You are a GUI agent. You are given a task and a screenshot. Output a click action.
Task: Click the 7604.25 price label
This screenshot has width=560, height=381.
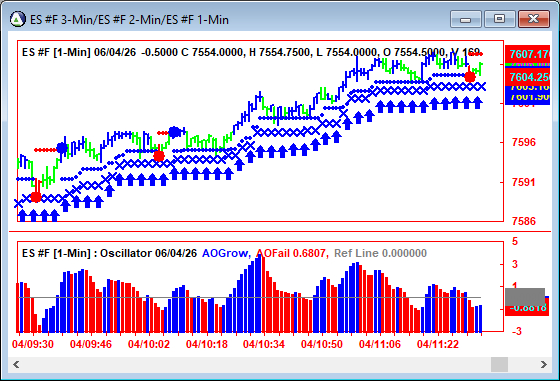coord(528,77)
